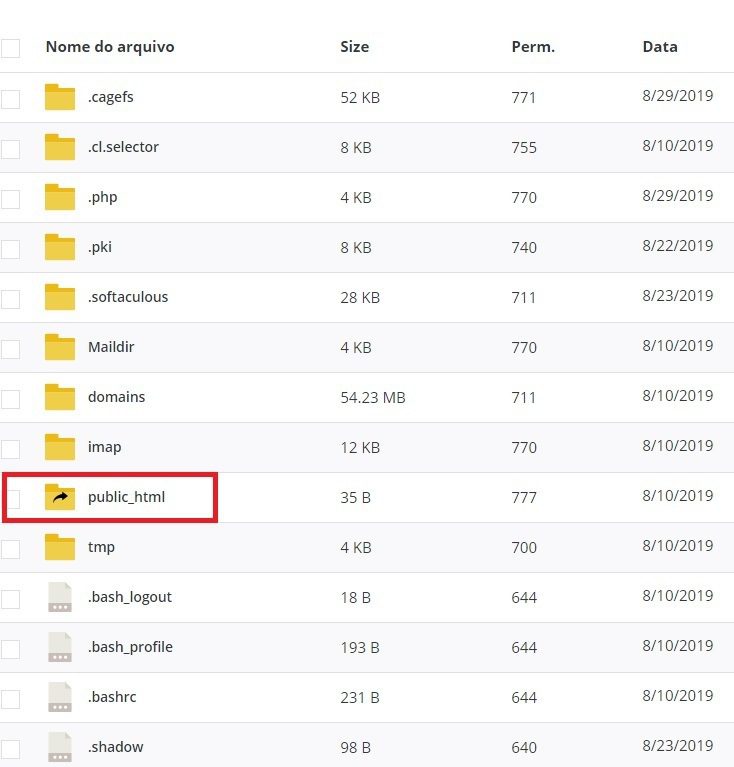Click the .shadow file name
The width and height of the screenshot is (734, 767).
(x=115, y=747)
